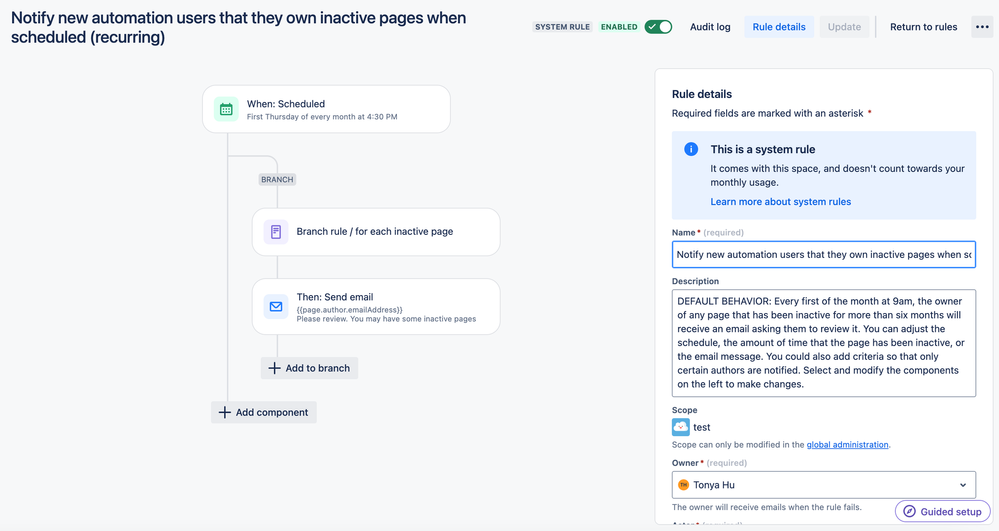Image resolution: width=999 pixels, height=531 pixels.
Task: Open the global administration link
Action: tap(847, 445)
